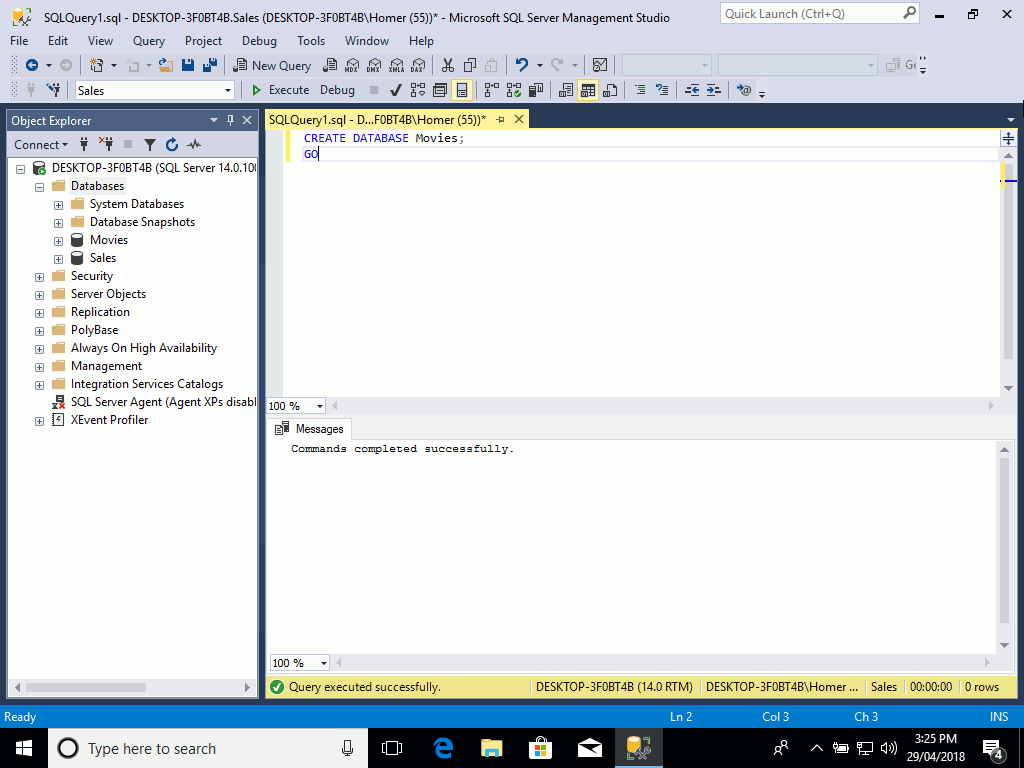Expand the Movies database node

click(x=58, y=241)
